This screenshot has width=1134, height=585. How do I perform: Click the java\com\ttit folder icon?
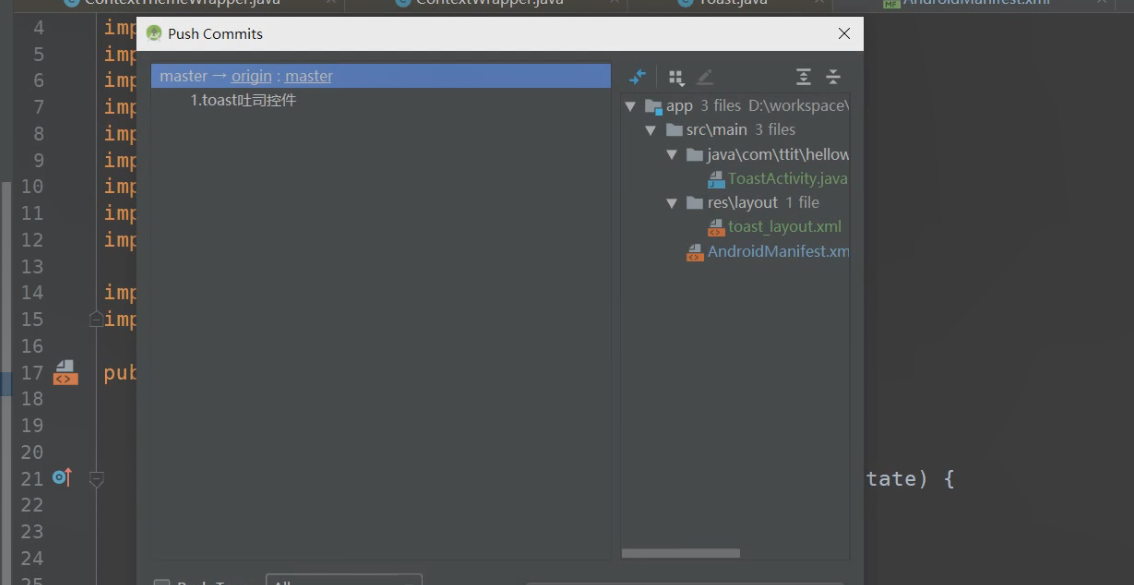[x=695, y=155]
